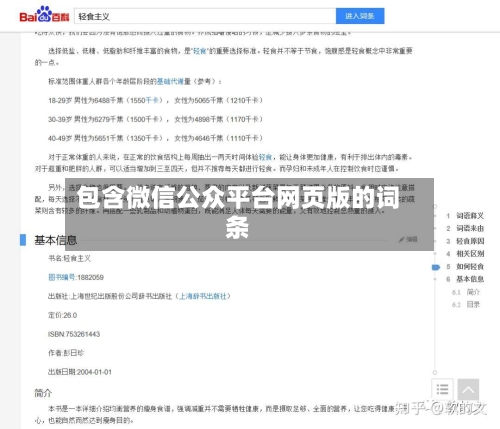
Task: Open the 图书编号 link
Action: coord(62,277)
